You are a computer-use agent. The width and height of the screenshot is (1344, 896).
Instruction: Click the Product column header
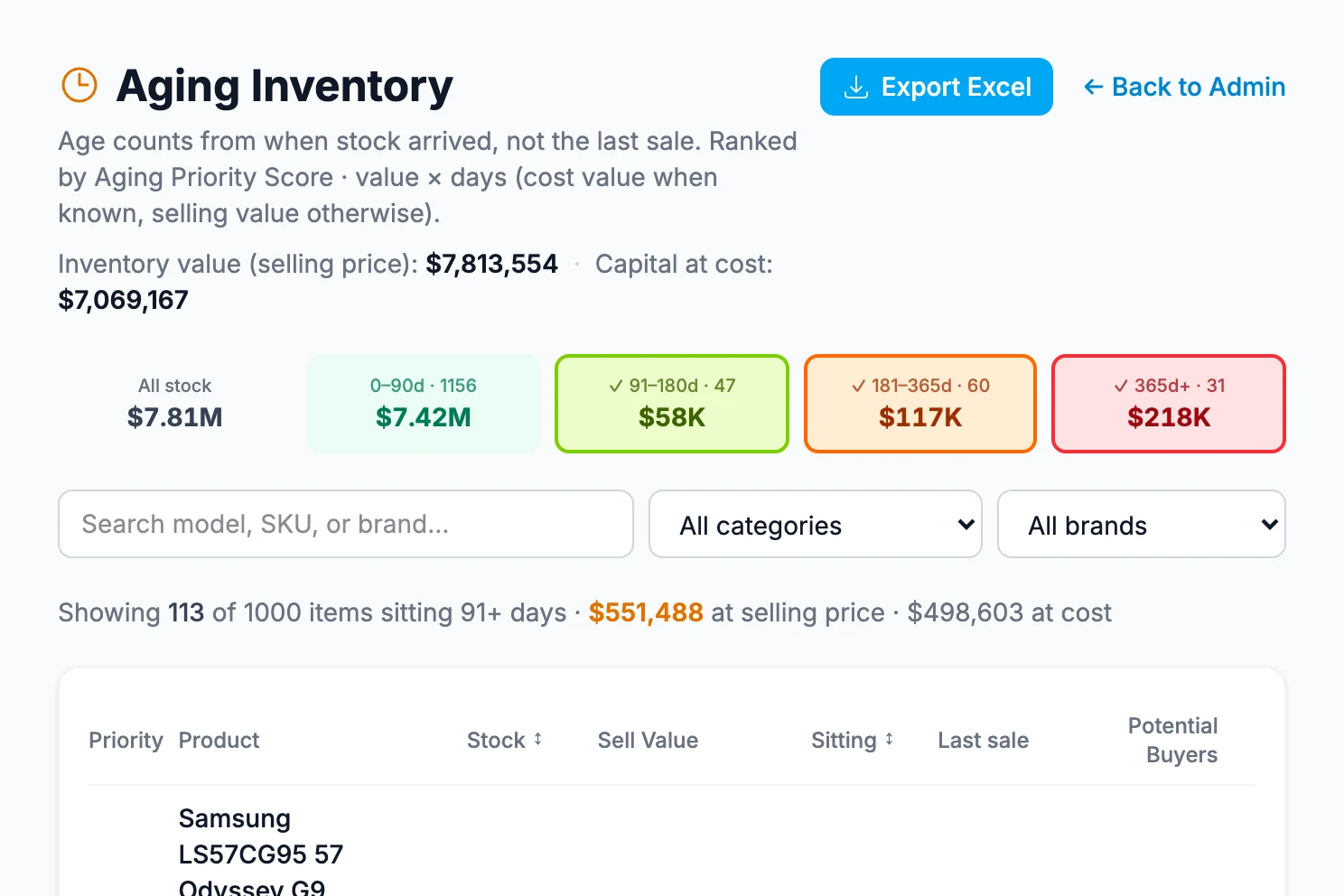pyautogui.click(x=219, y=740)
